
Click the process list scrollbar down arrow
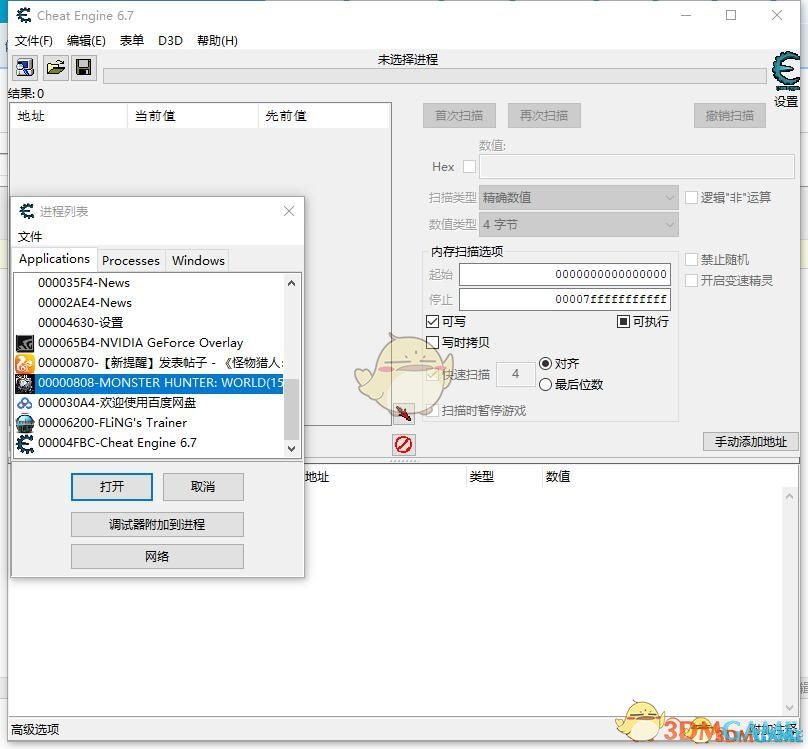point(291,449)
